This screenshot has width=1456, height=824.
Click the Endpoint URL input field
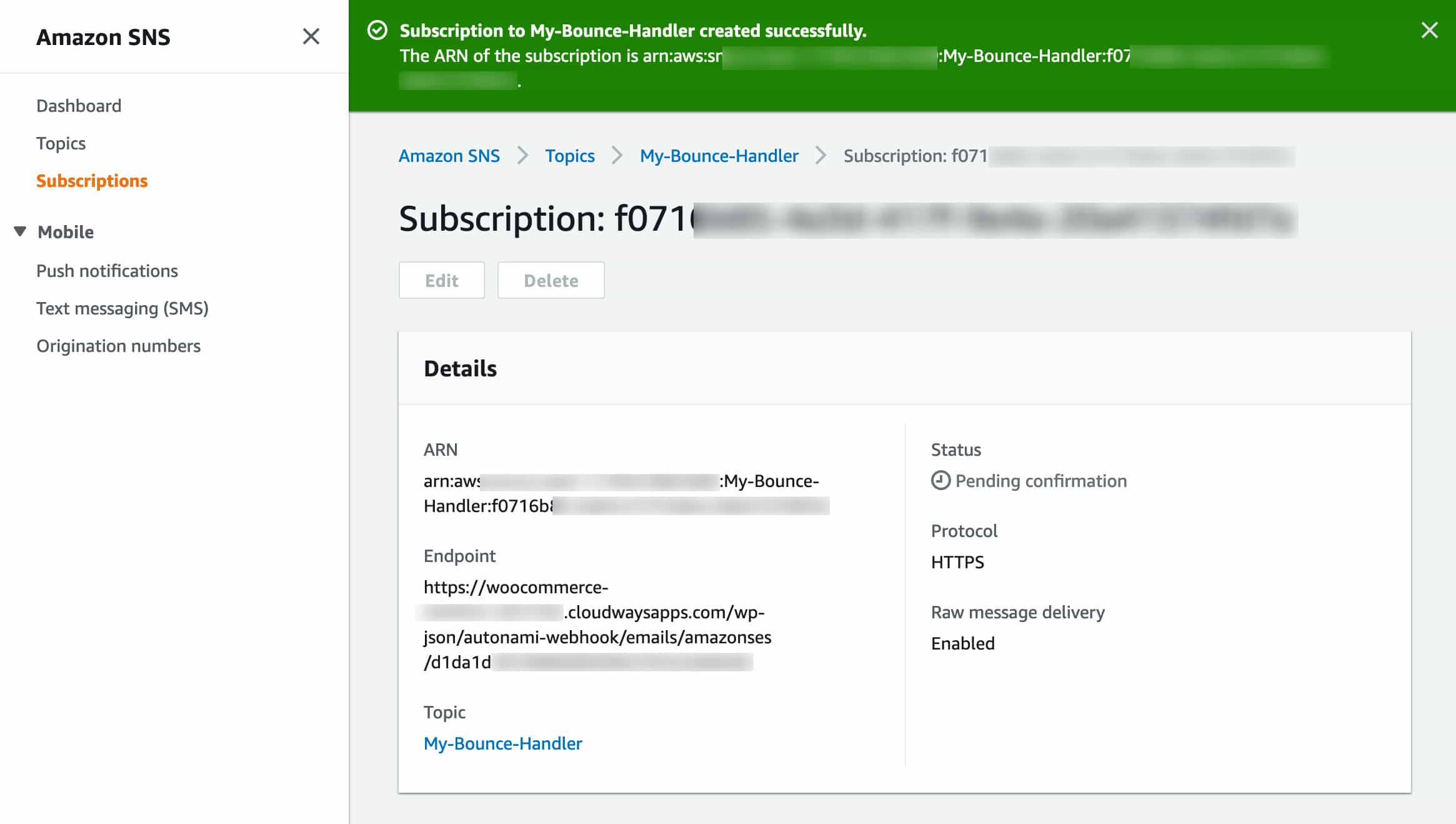click(x=596, y=624)
